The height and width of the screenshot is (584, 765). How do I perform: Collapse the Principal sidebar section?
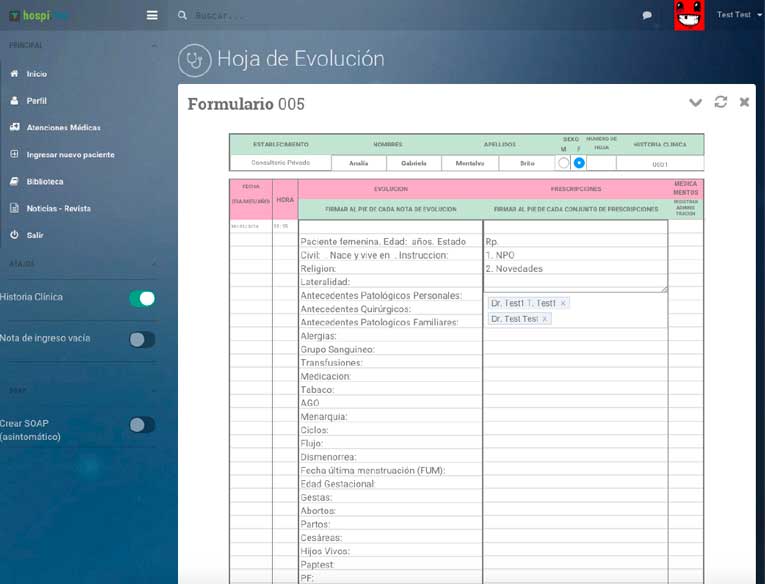[x=153, y=46]
